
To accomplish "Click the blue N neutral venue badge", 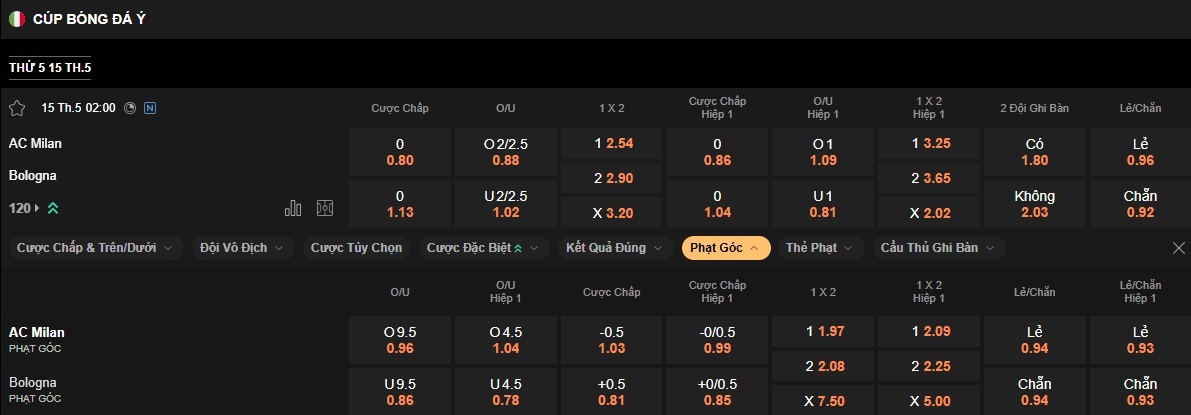I will pos(150,108).
